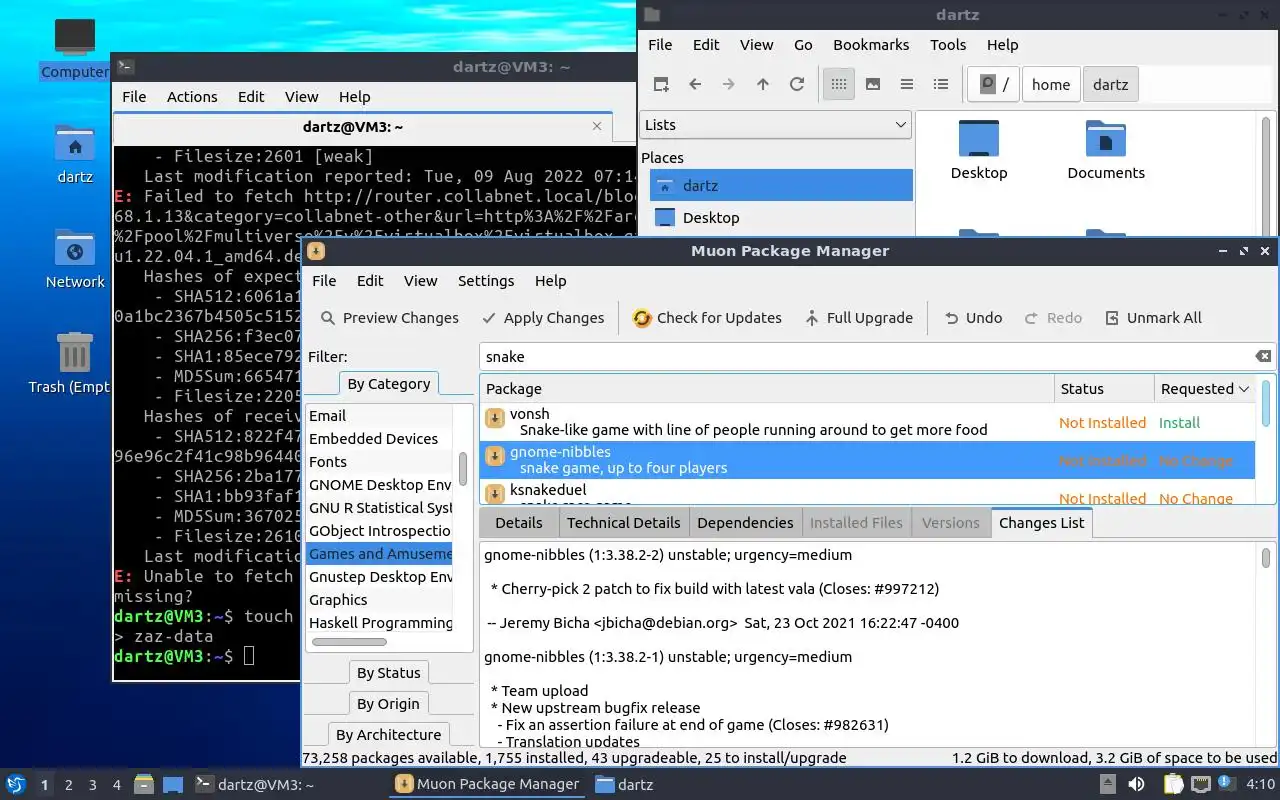Image resolution: width=1280 pixels, height=800 pixels.
Task: Click the snake search field
Action: [868, 356]
